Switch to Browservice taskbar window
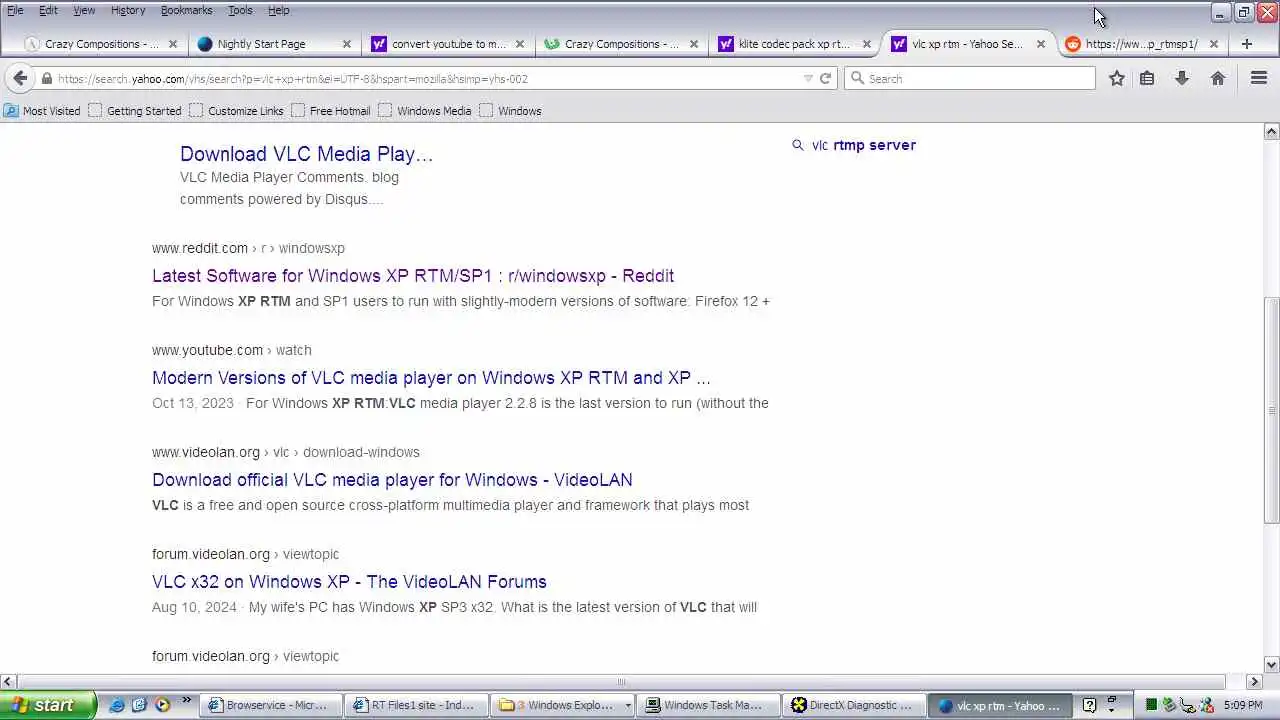 (271, 705)
